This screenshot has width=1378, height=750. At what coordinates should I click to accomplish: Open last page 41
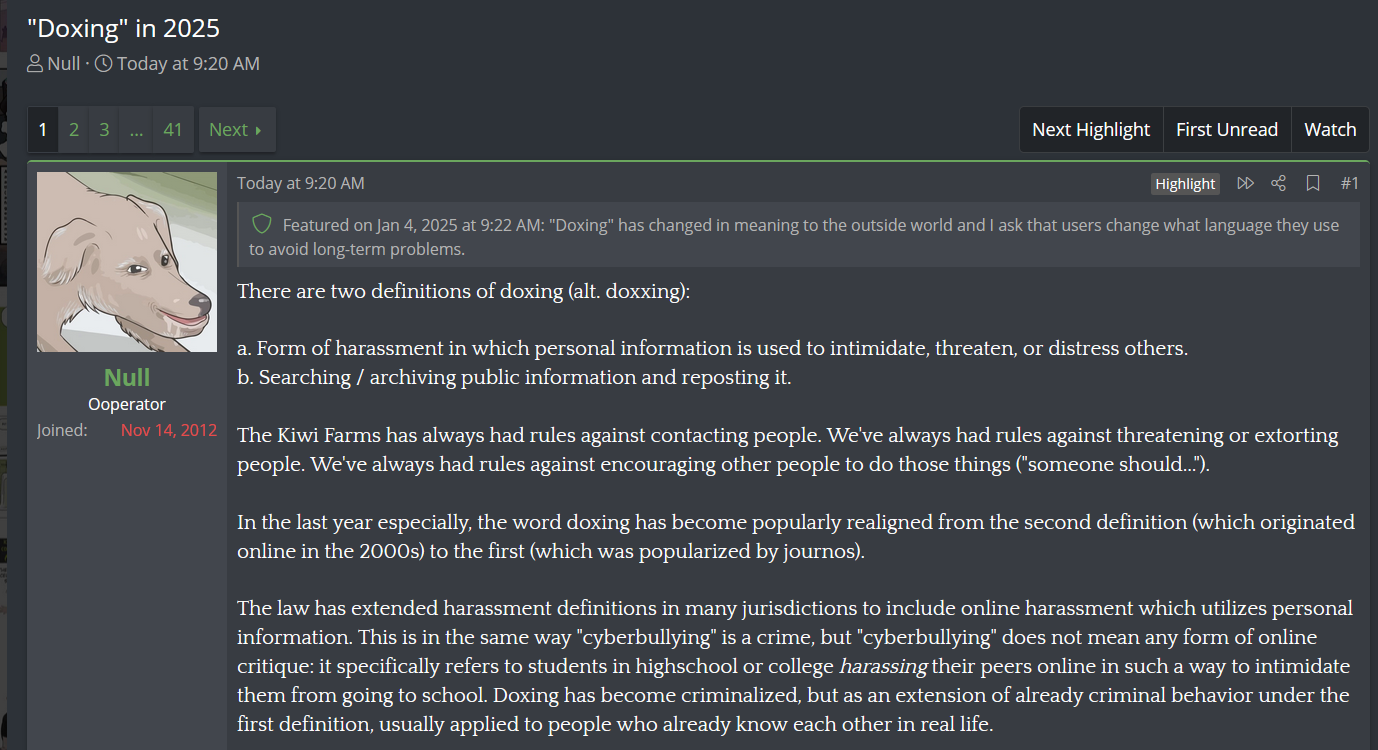(x=173, y=130)
